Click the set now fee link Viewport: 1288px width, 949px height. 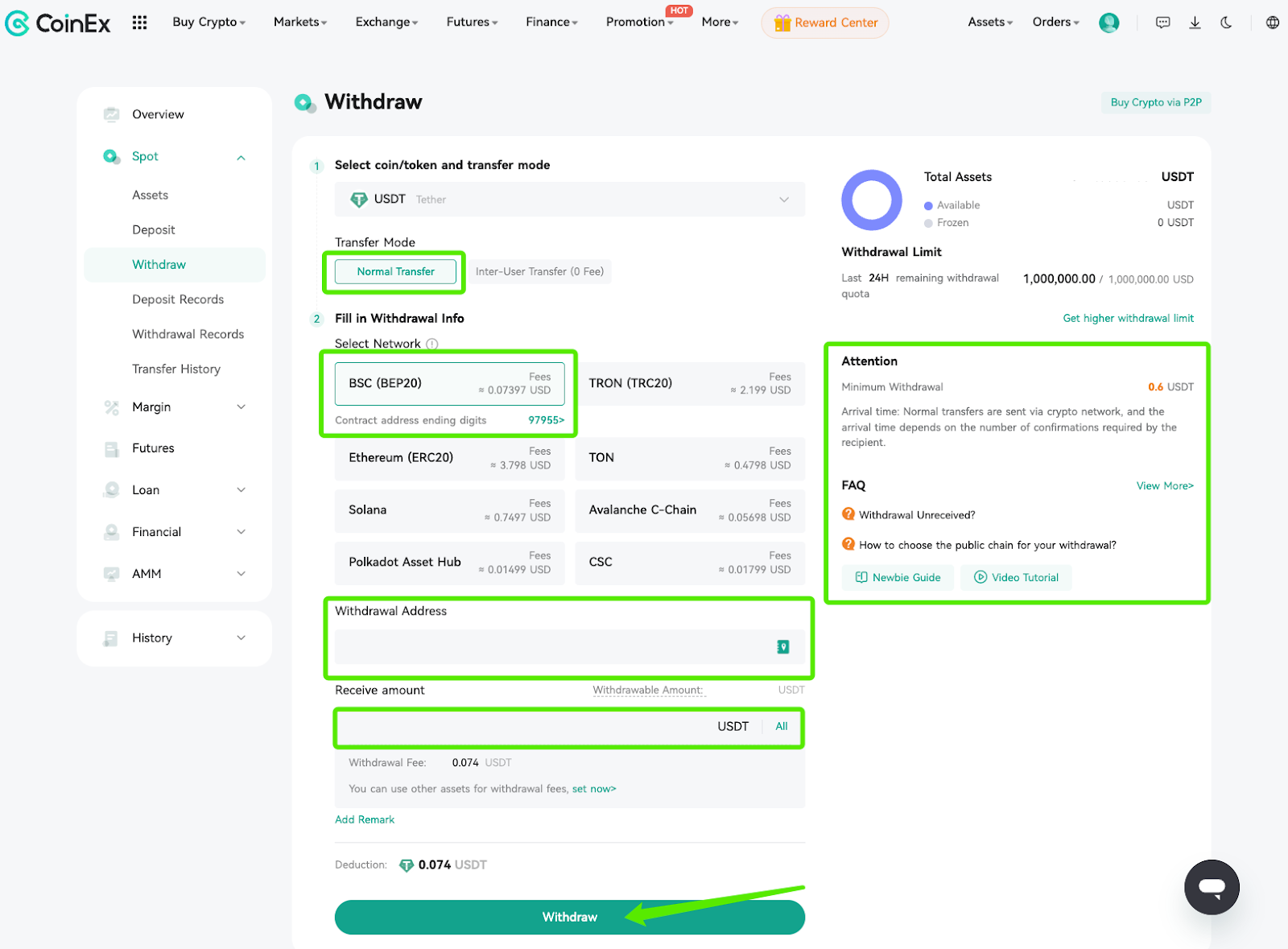click(594, 789)
